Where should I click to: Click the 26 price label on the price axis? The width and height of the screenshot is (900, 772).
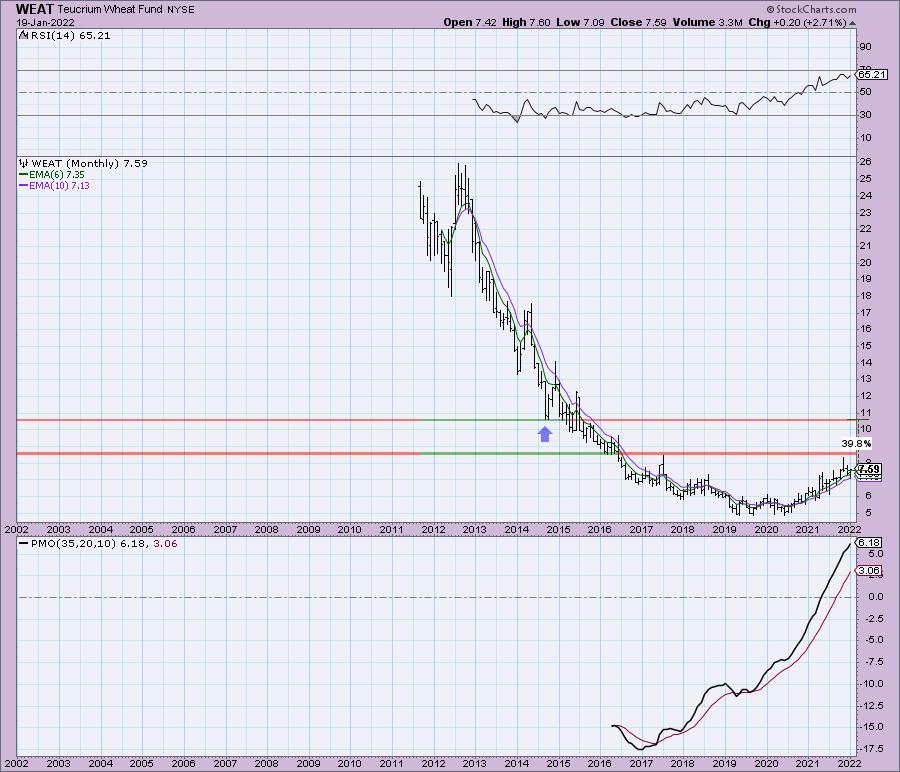pyautogui.click(x=865, y=162)
